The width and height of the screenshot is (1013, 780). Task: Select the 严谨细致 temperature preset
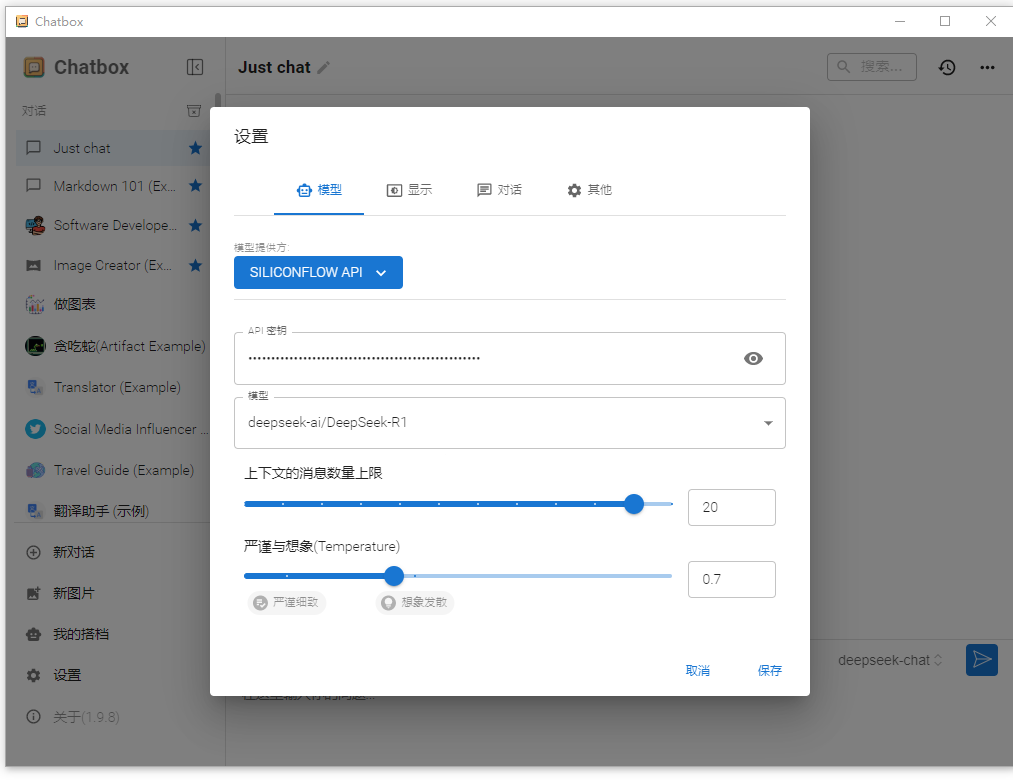[286, 602]
